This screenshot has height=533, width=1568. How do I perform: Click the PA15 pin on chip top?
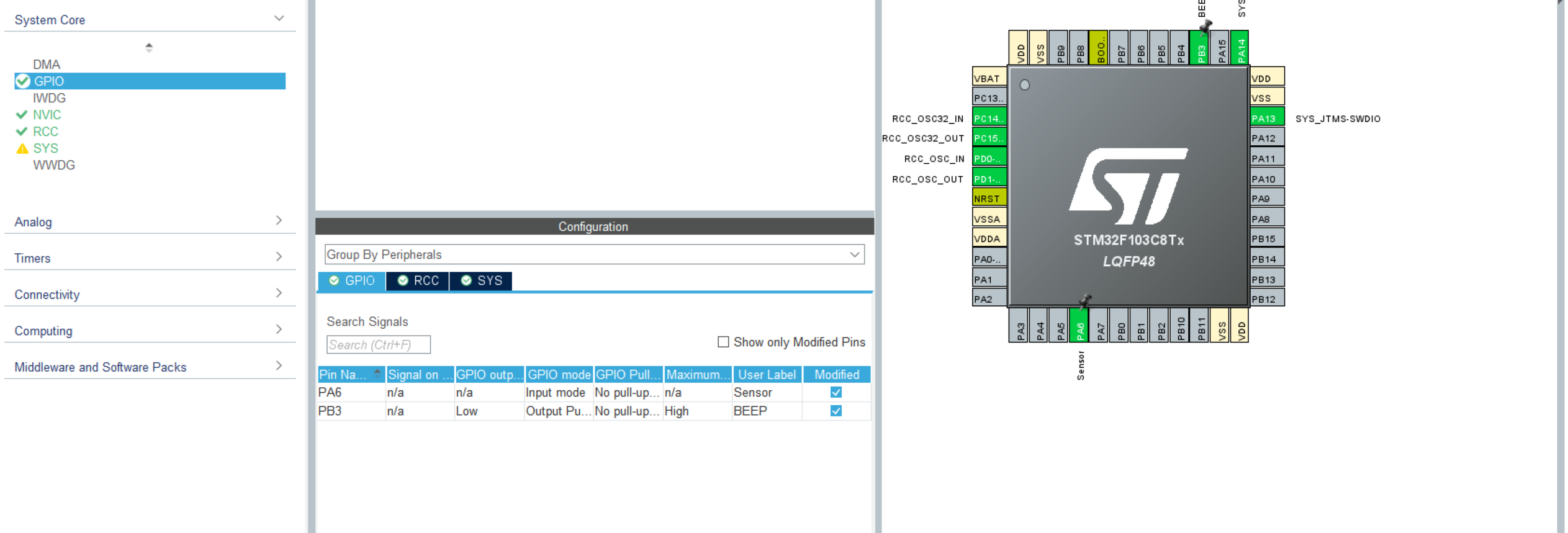(1220, 48)
